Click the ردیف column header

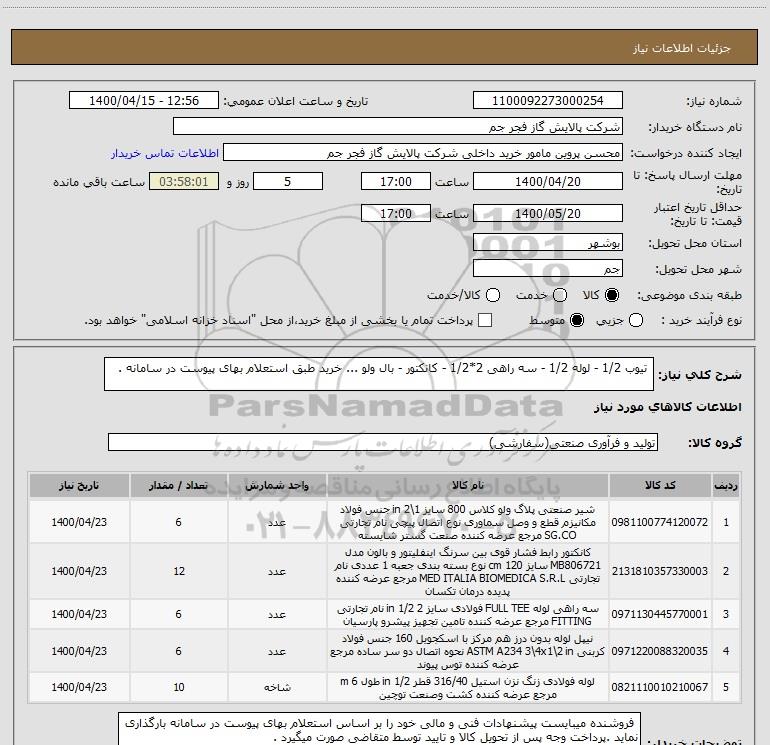pos(726,486)
